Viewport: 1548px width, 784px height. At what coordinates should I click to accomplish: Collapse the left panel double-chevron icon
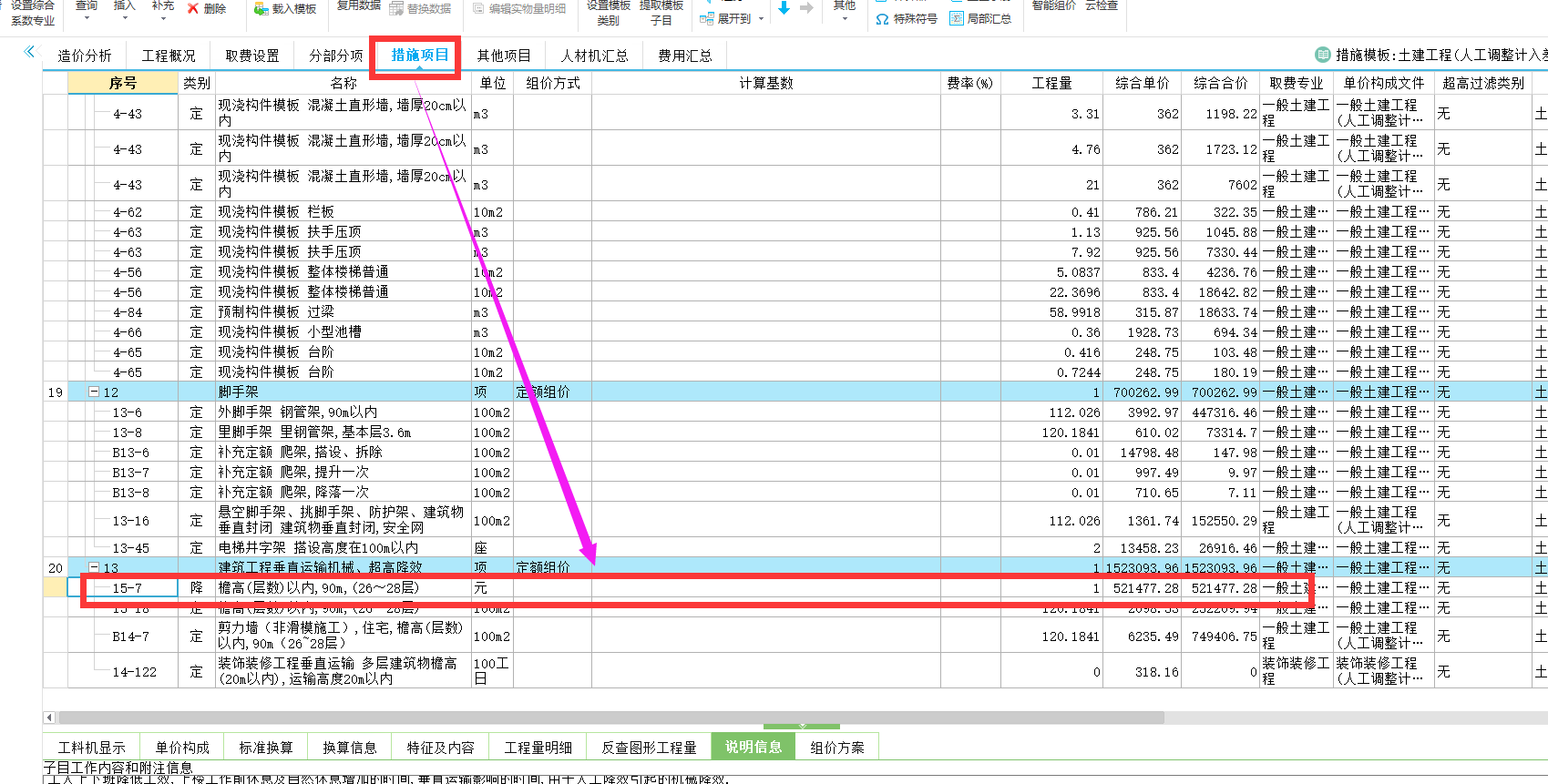pos(29,52)
